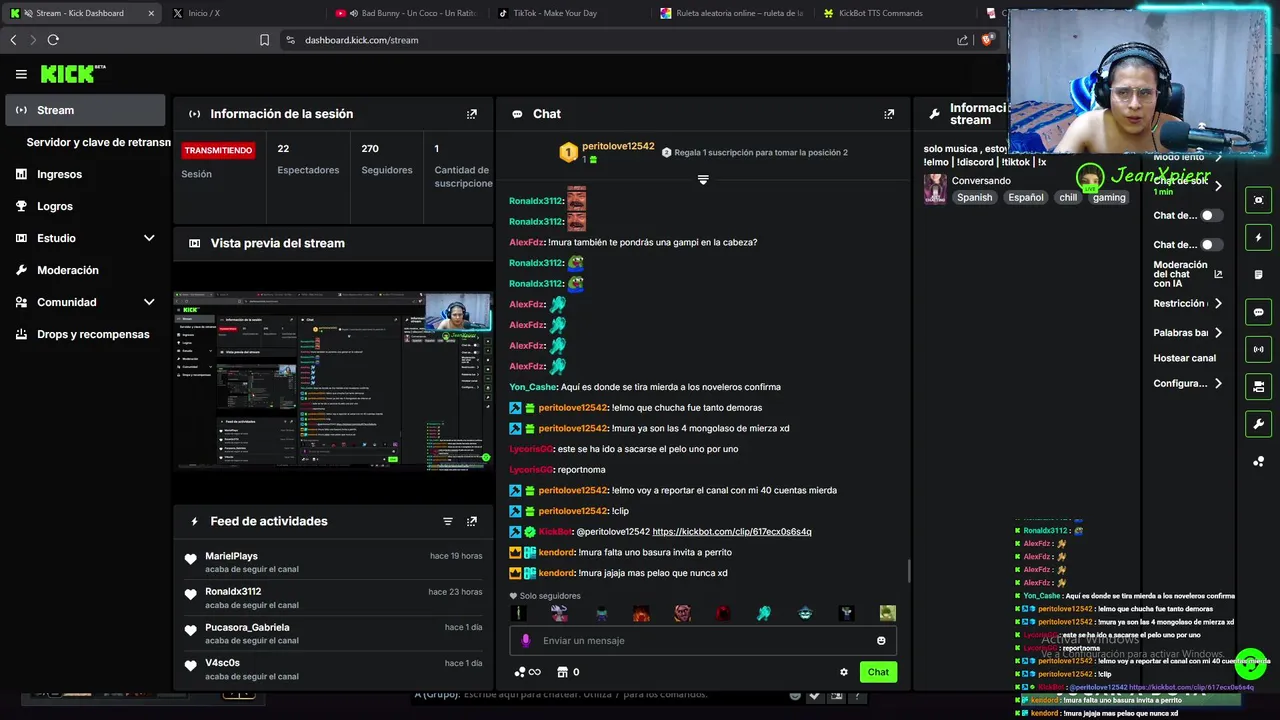Expand the Estudio sidebar section
This screenshot has width=1280, height=720.
click(149, 238)
